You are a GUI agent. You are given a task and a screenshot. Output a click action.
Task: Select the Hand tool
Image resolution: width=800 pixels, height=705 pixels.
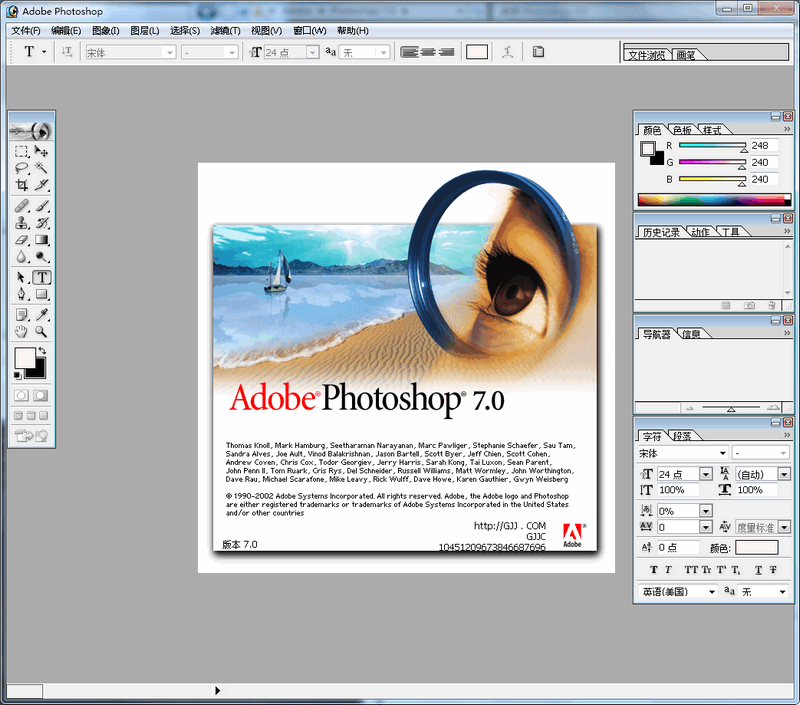[x=21, y=331]
